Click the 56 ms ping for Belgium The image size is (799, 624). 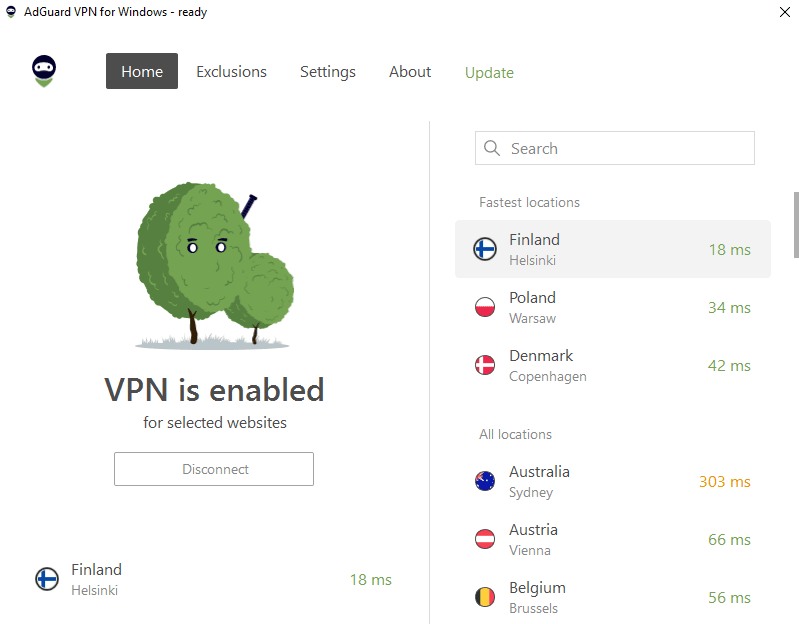729,598
